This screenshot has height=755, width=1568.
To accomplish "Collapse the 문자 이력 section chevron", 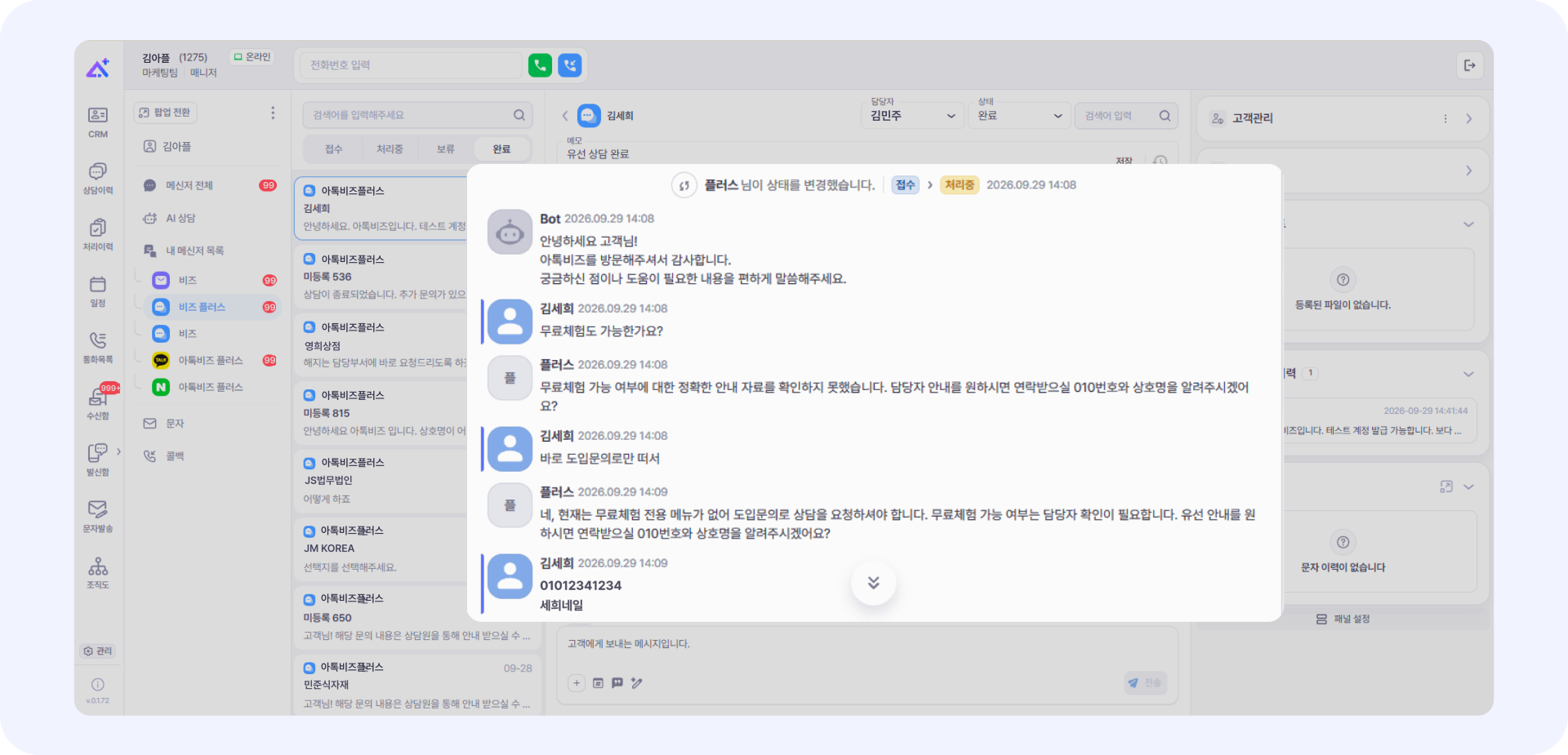I will [1468, 486].
